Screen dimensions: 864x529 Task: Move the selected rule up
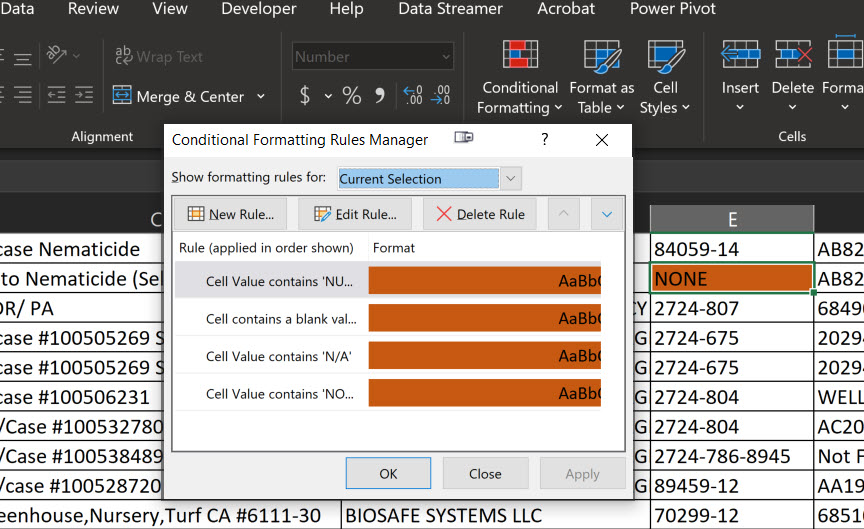pos(564,214)
